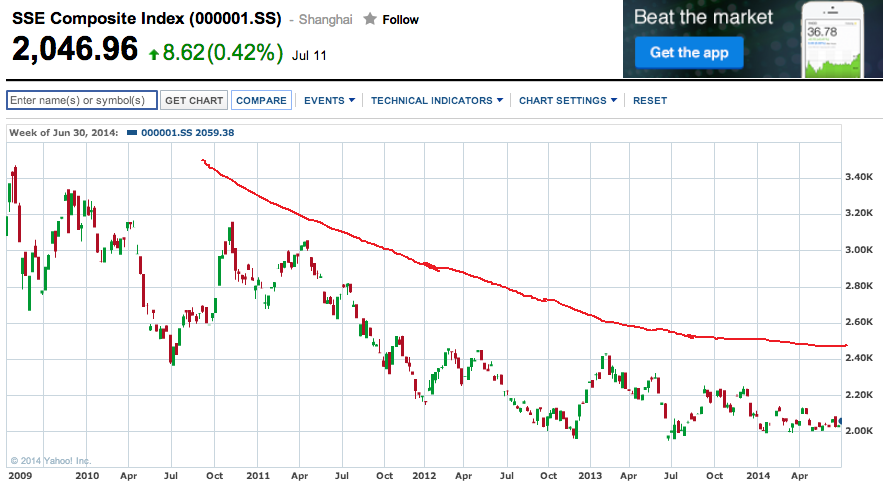Viewport: 883px width, 483px height.
Task: Click the Get the app button
Action: [689, 53]
